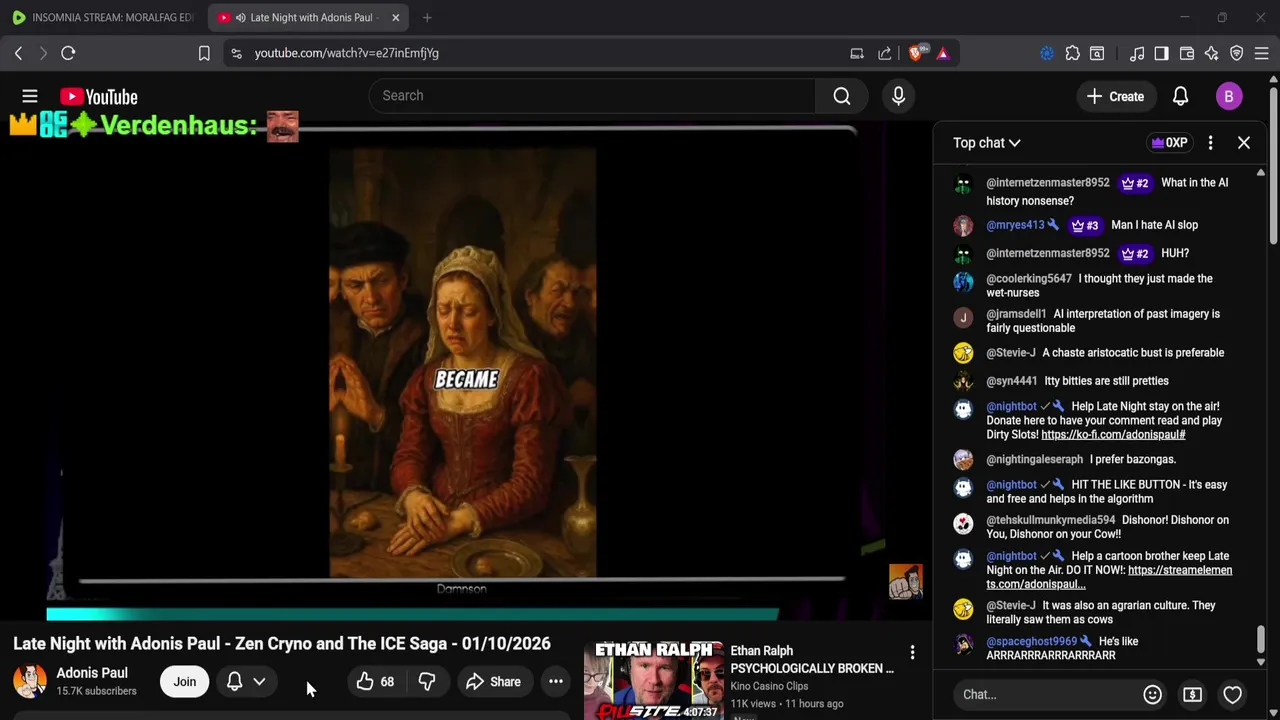This screenshot has width=1280, height=720.
Task: Select the Late Night with Adonis Paul tab
Action: (x=310, y=17)
